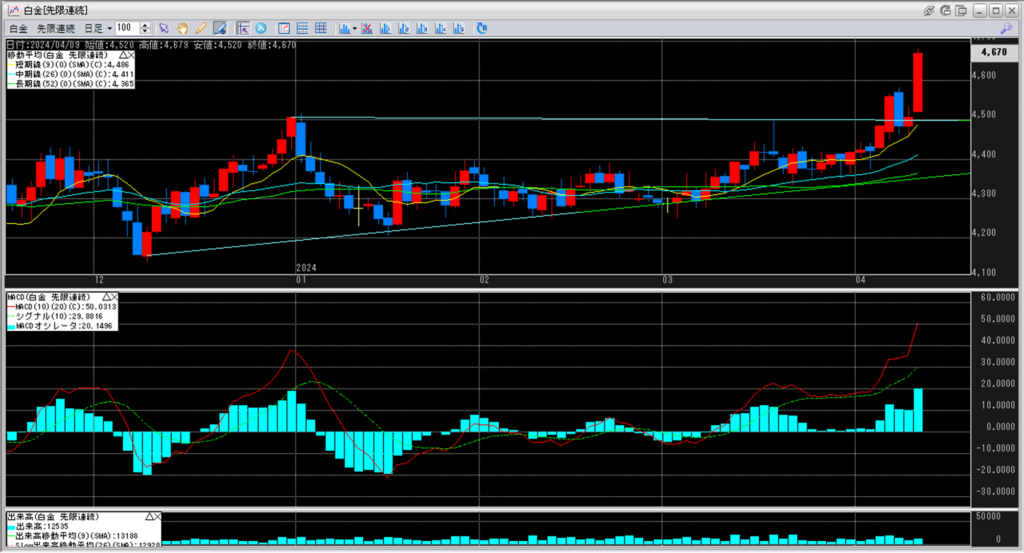Increase the bar count stepper value
1024x553 pixels.
(x=146, y=25)
